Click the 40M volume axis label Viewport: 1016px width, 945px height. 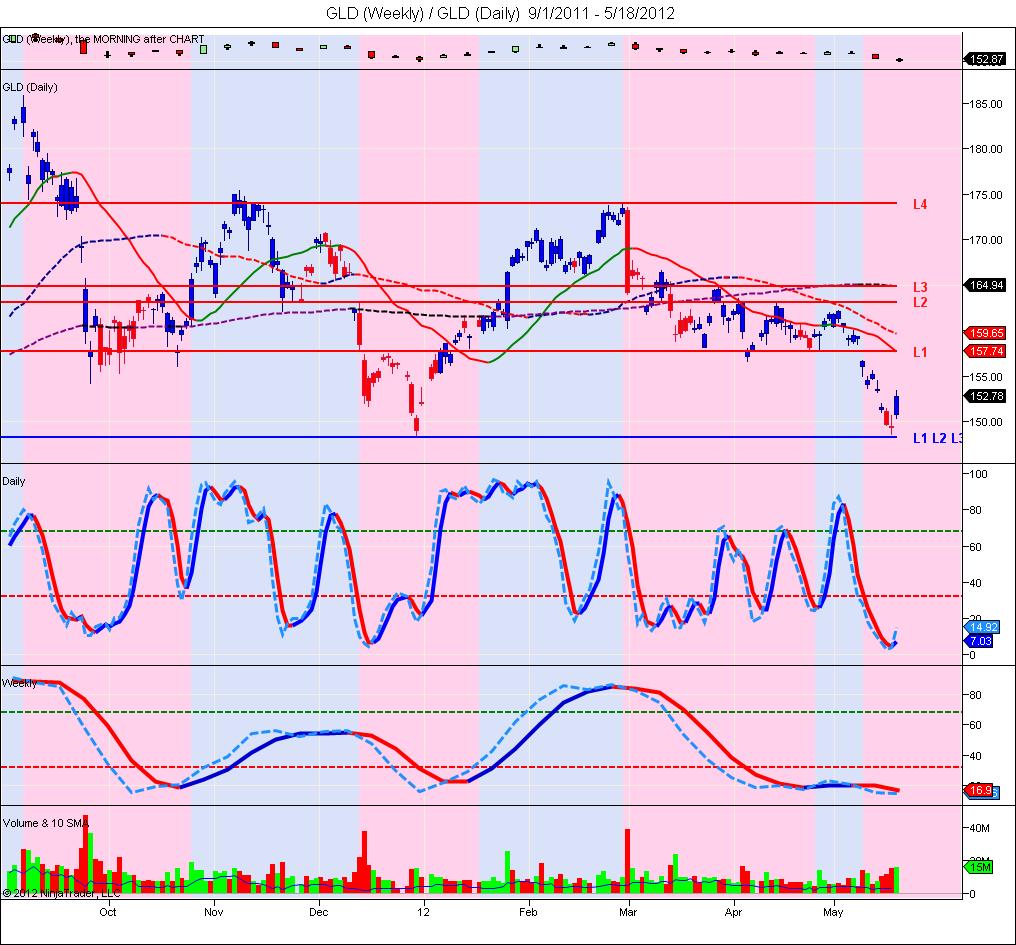pos(980,828)
